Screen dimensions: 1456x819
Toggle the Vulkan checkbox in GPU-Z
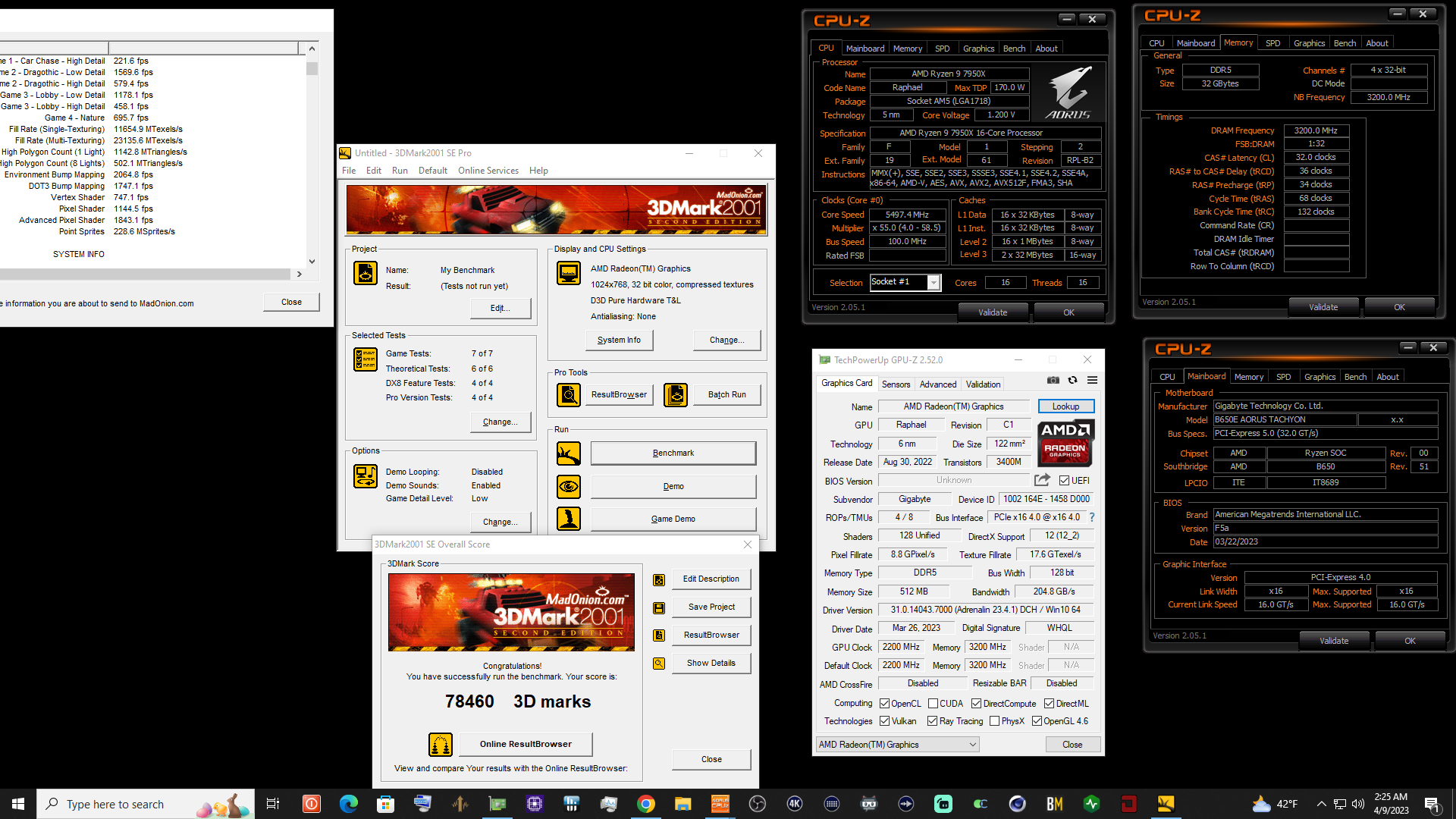point(884,721)
